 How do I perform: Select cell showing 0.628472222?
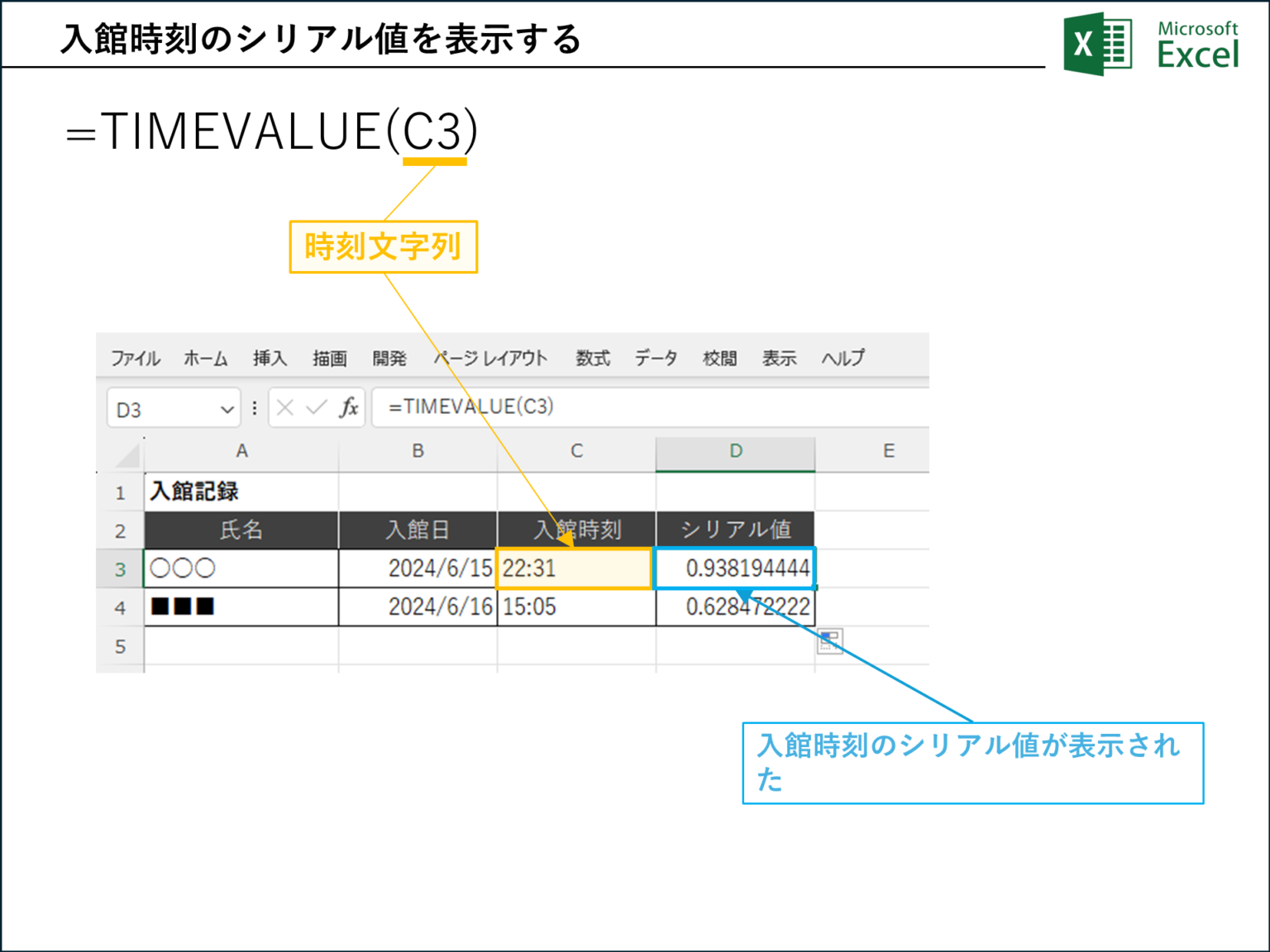(735, 607)
